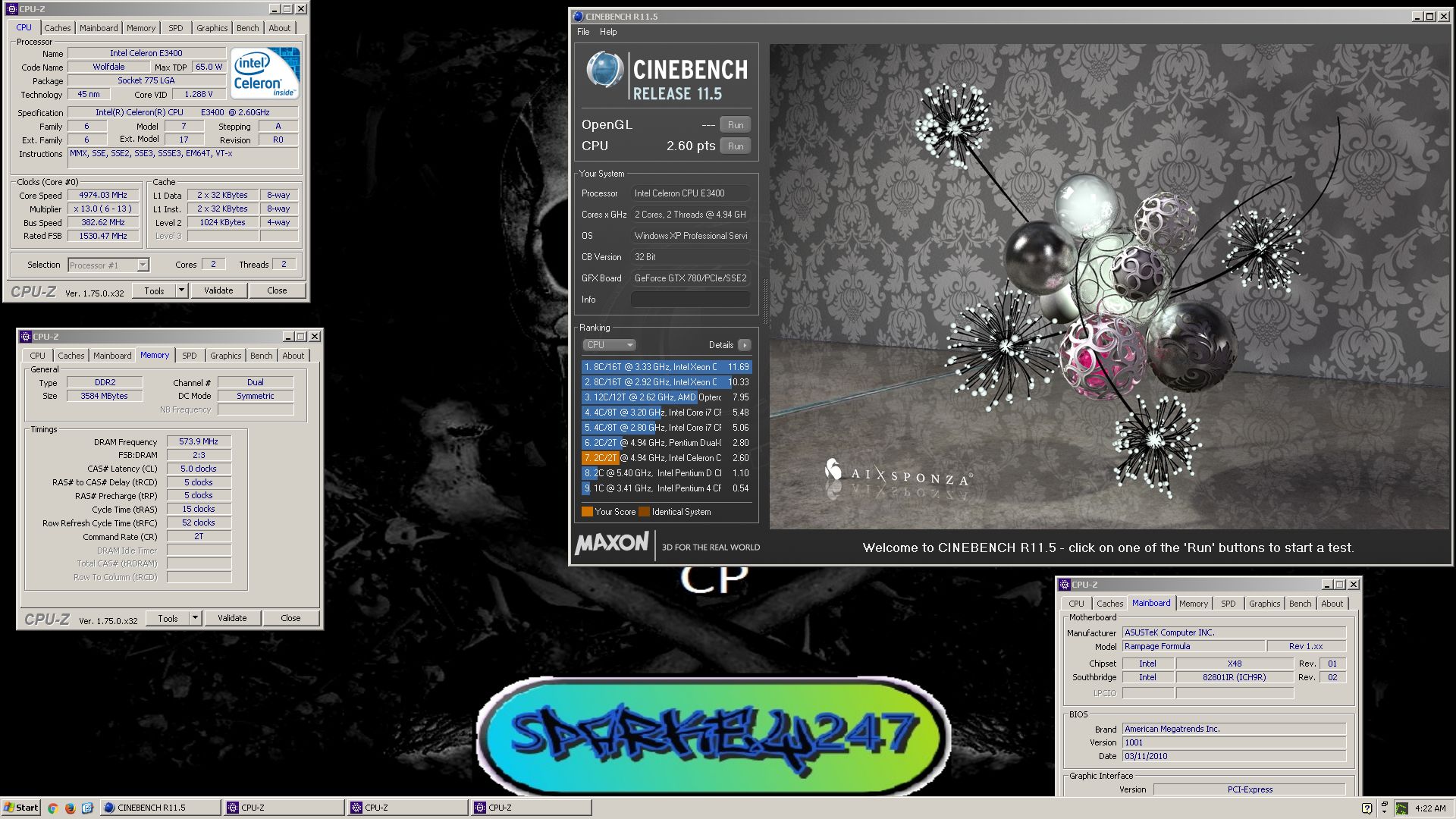Click the small windows-and-arrow icon beside the tray
The image size is (1456, 819).
pyautogui.click(x=1384, y=808)
